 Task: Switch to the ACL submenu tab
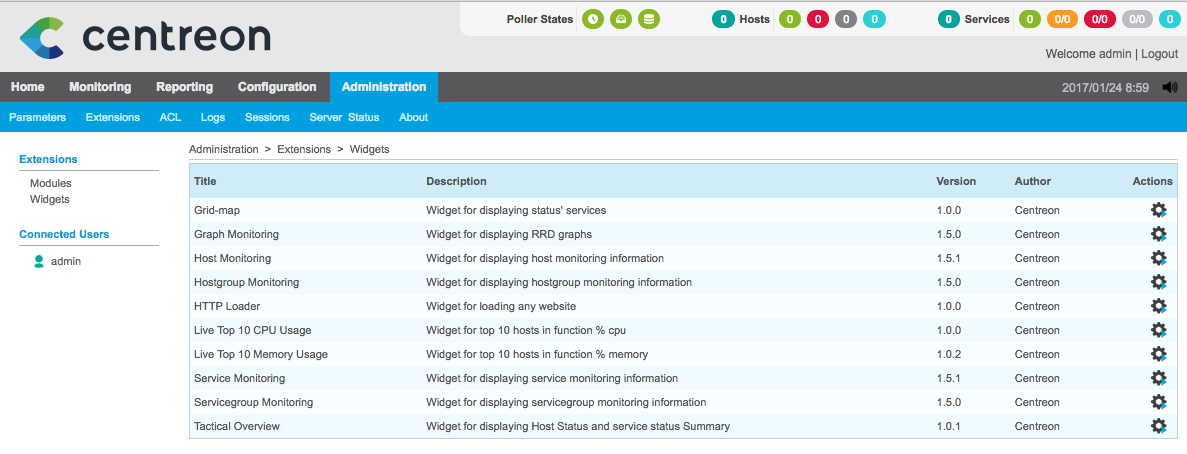pyautogui.click(x=170, y=117)
